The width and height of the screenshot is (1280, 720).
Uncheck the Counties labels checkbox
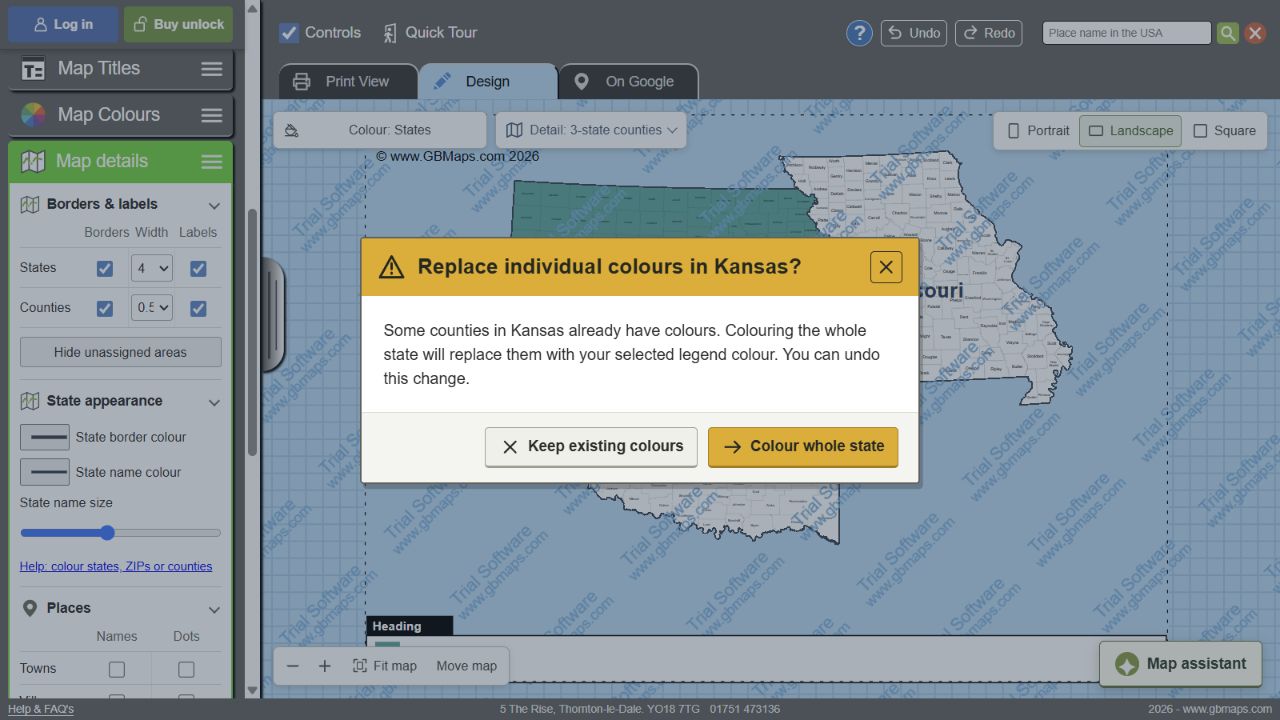coord(198,308)
